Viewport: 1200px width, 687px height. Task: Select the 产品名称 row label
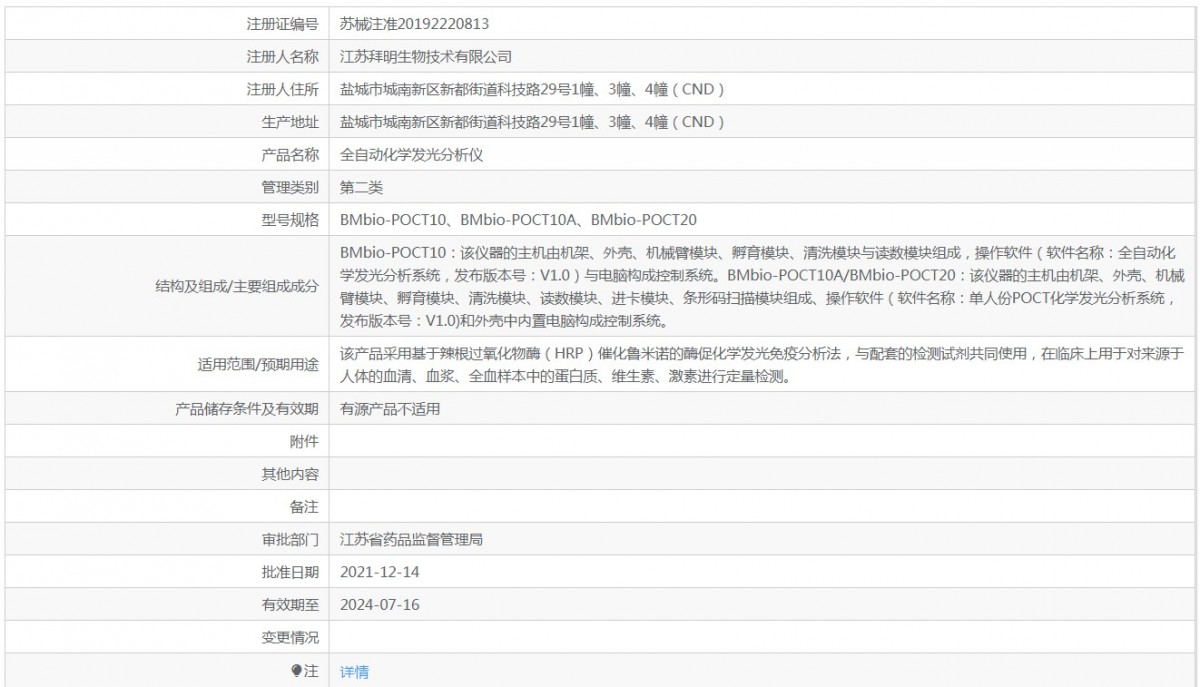pos(290,155)
